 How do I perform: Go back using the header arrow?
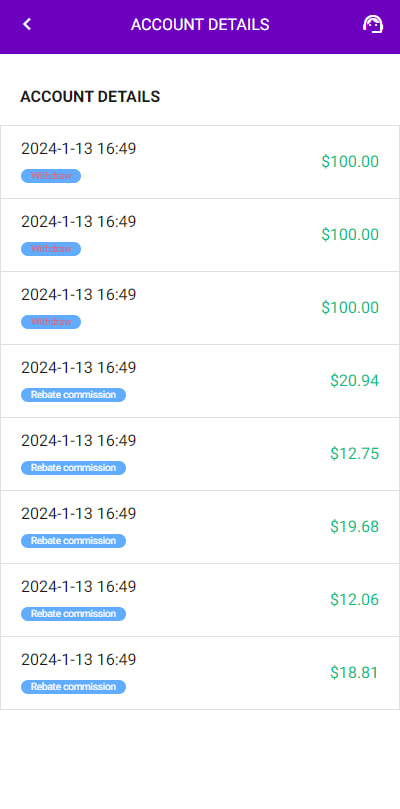click(27, 24)
